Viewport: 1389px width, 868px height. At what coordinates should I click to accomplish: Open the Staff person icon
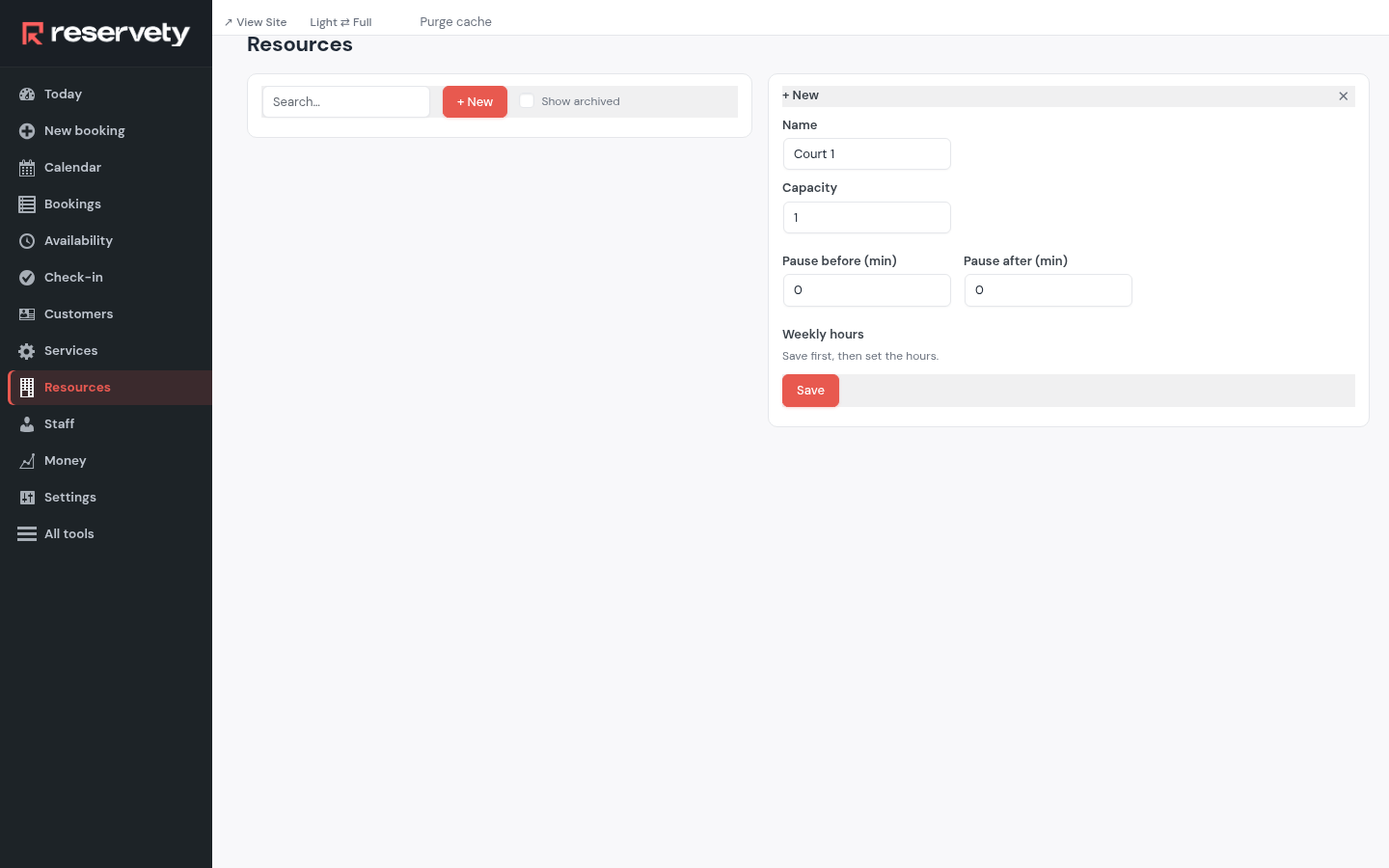27,424
